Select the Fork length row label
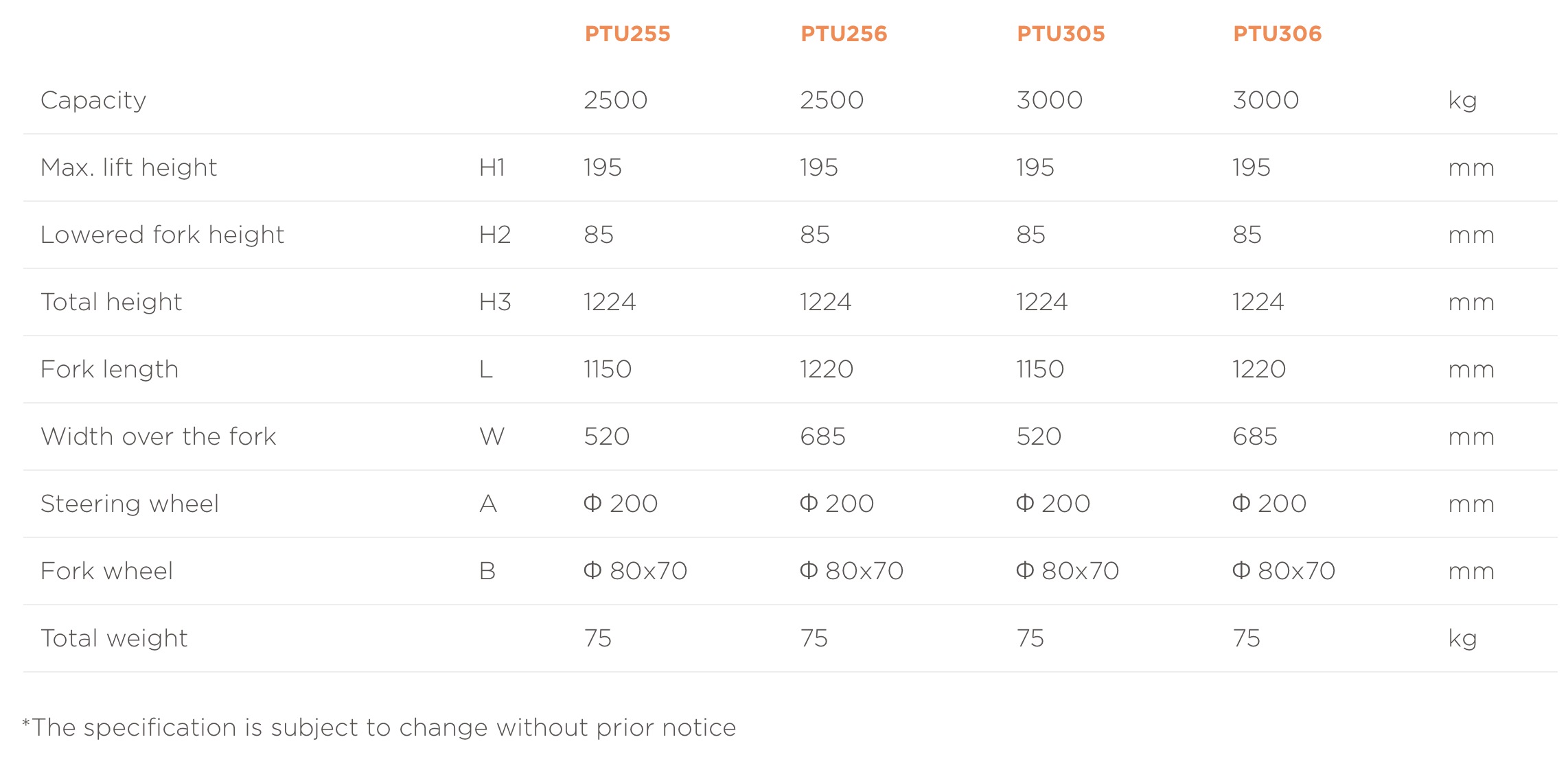This screenshot has height=770, width=1568. [x=110, y=369]
